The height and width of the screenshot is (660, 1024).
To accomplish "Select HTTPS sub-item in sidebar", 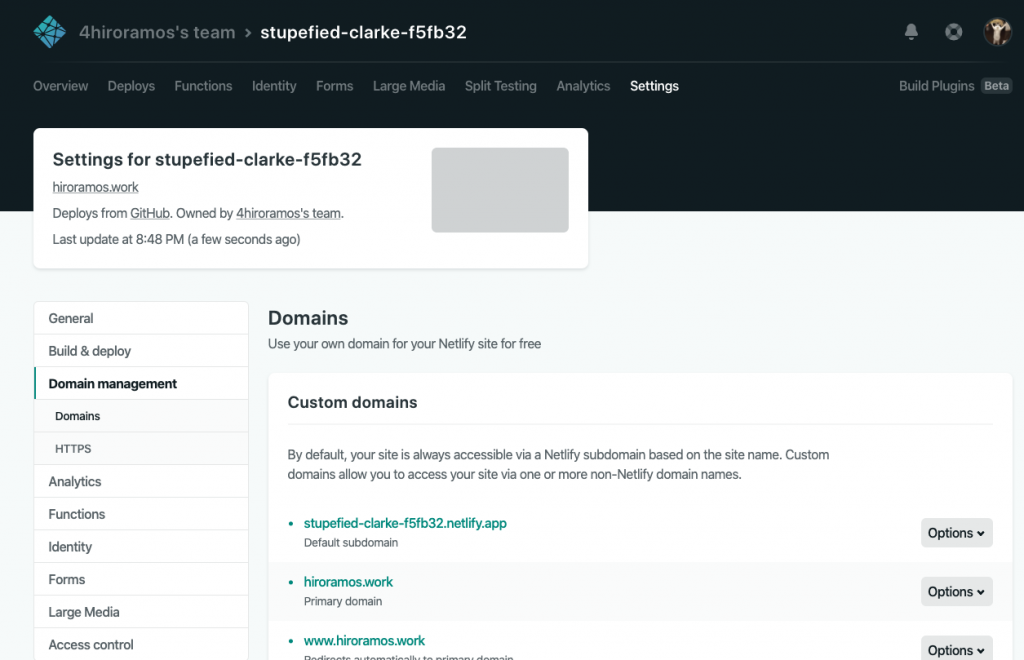I will tap(141, 448).
